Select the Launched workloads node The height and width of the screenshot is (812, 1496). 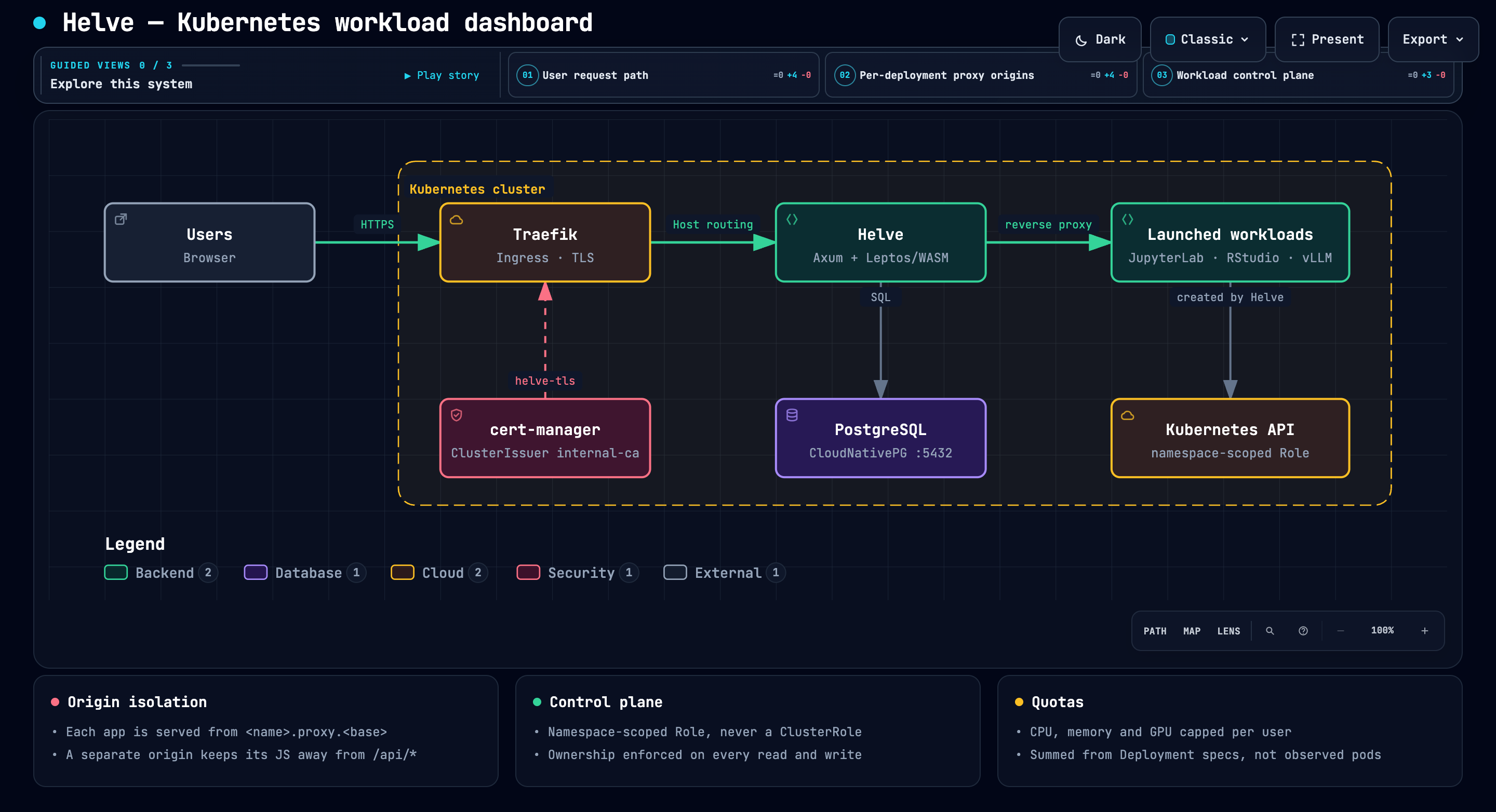point(1230,242)
